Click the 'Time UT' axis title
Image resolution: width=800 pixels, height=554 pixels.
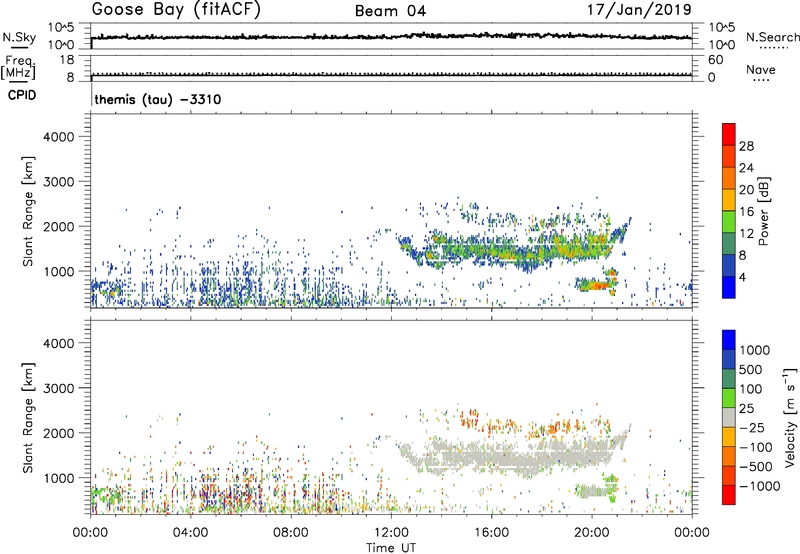[391, 548]
